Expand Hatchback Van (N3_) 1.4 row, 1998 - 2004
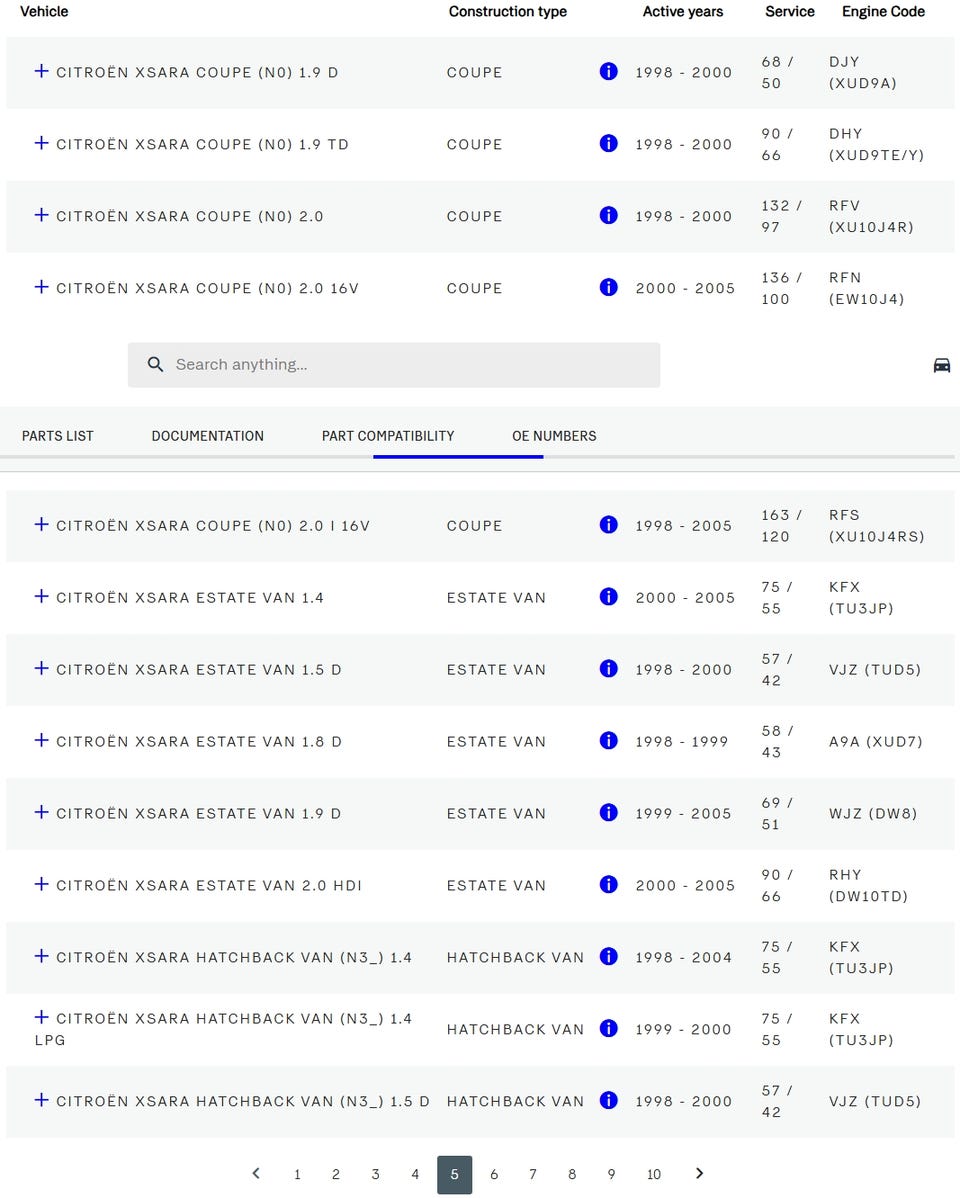 [x=41, y=956]
